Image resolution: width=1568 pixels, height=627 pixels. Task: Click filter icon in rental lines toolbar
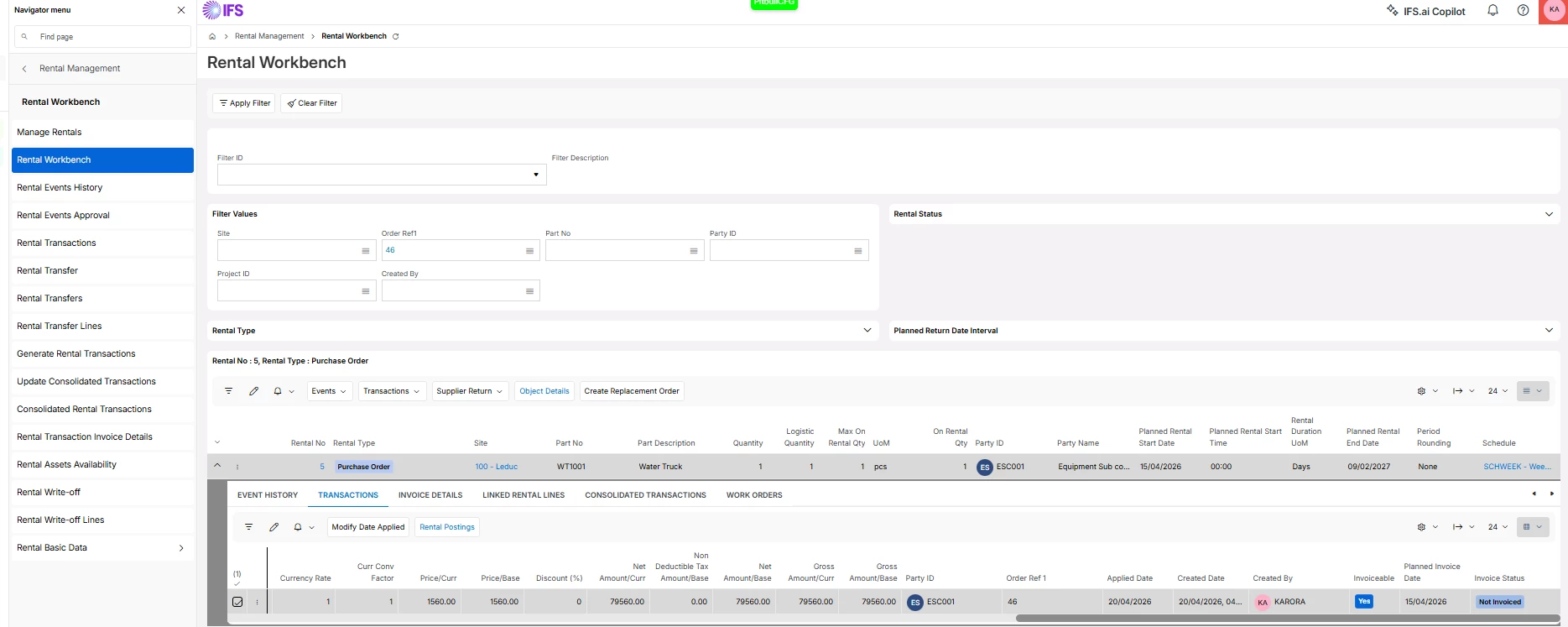click(x=228, y=391)
